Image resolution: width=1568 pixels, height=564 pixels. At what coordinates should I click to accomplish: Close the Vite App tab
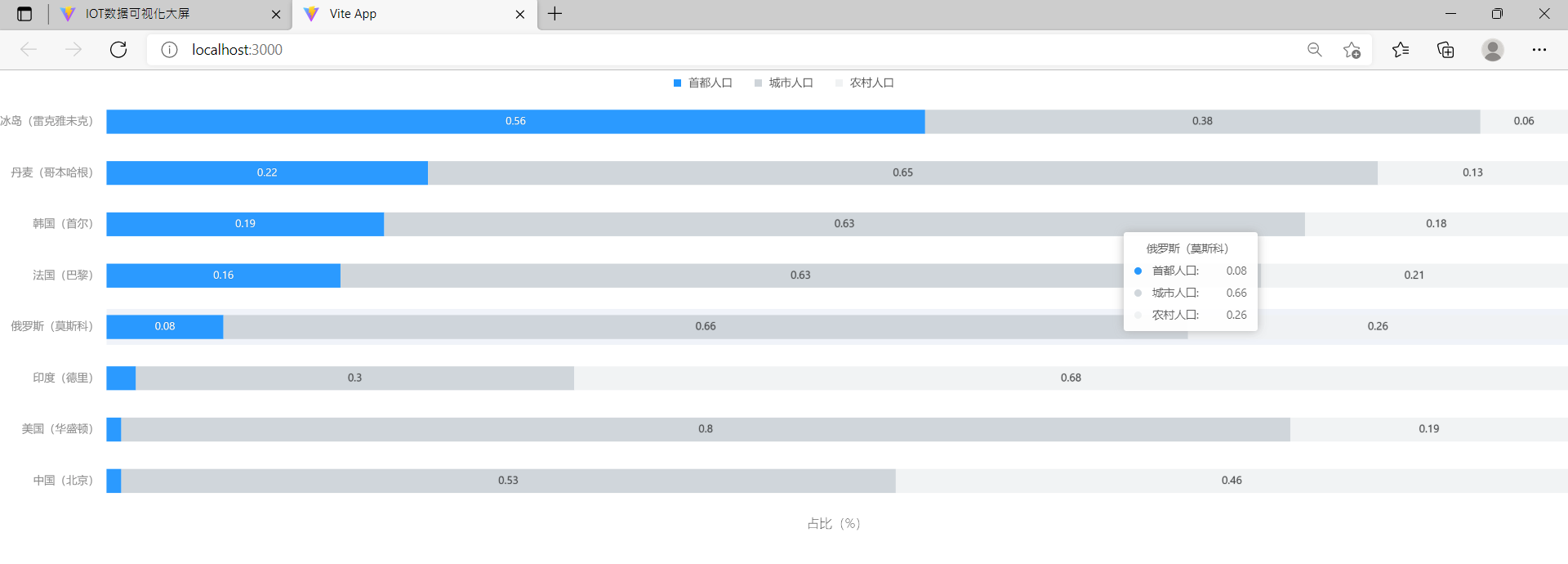[520, 14]
